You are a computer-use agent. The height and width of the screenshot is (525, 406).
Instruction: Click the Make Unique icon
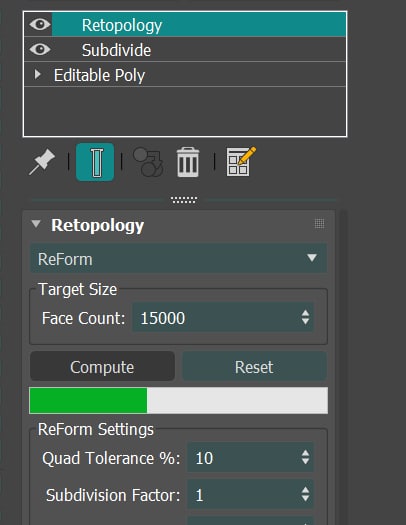click(148, 162)
